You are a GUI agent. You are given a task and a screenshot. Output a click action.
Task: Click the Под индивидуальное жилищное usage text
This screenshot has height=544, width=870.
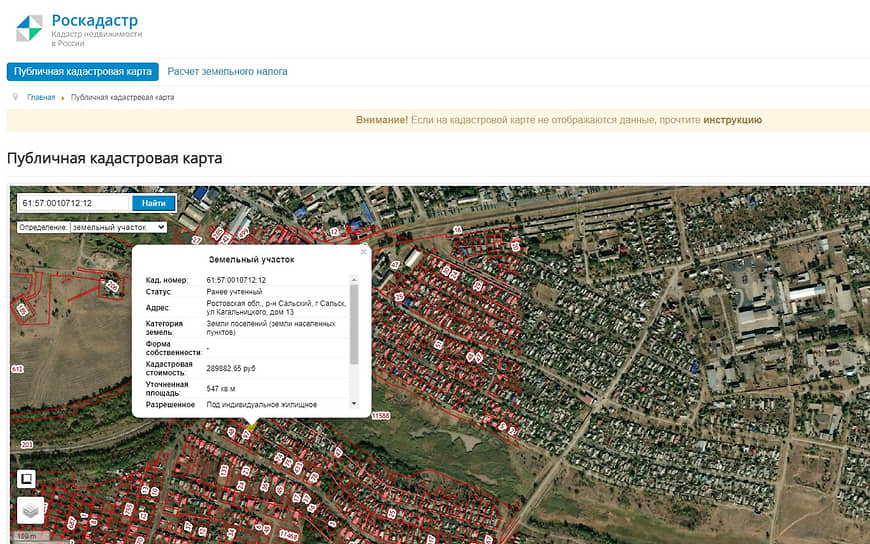coord(262,405)
